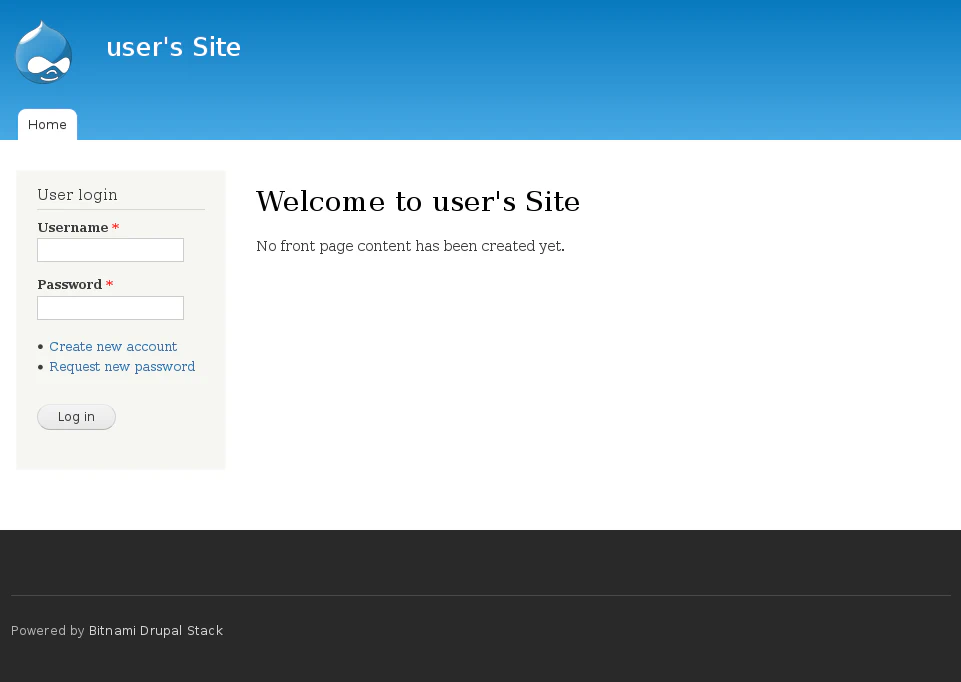The height and width of the screenshot is (682, 961).
Task: Click the "Powered by" footer text
Action: (47, 631)
